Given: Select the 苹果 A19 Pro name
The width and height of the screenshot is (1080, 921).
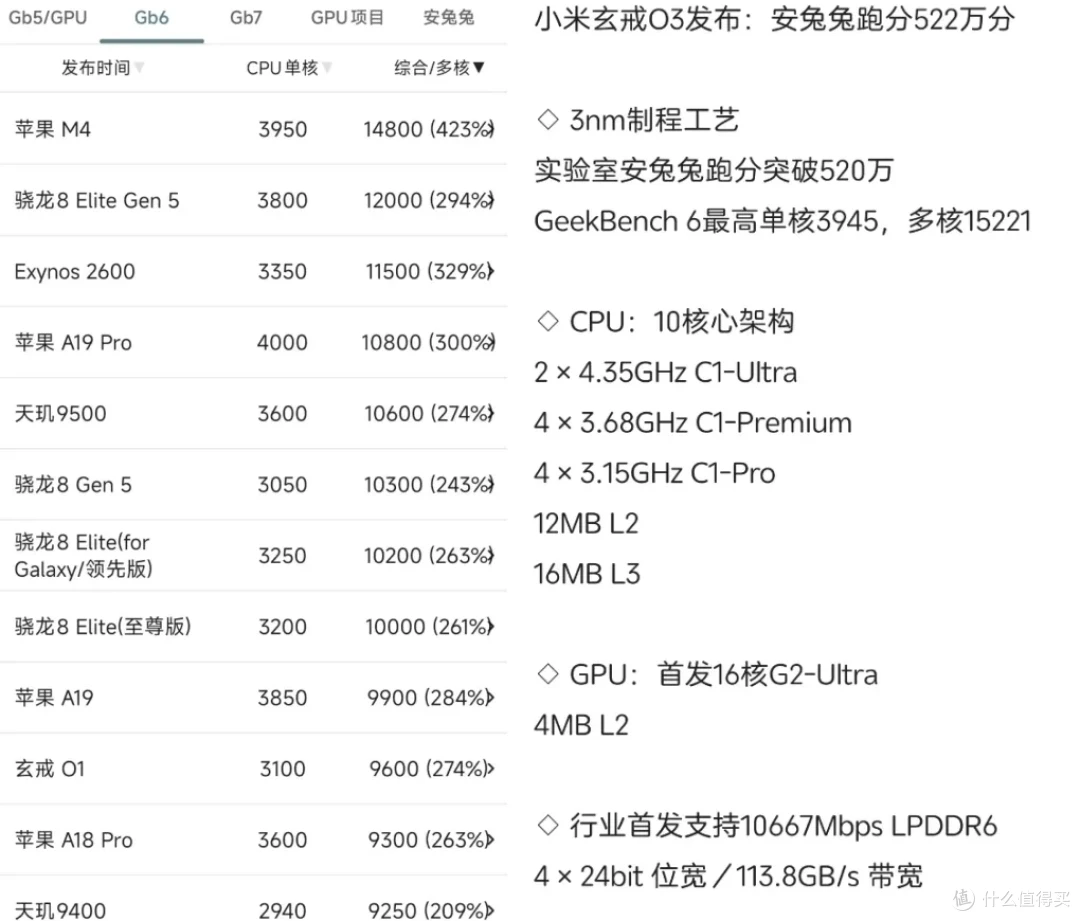Looking at the screenshot, I should pyautogui.click(x=73, y=342).
